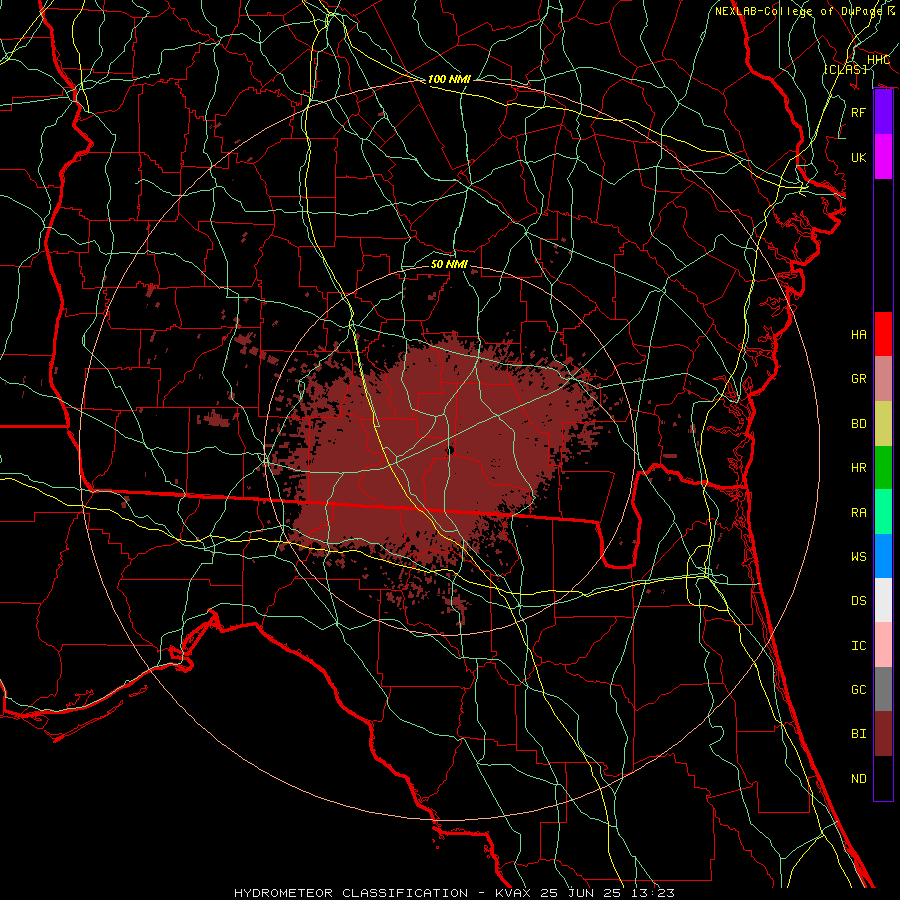The width and height of the screenshot is (900, 900).
Task: Click the UK magenta legend swatch
Action: (x=883, y=157)
